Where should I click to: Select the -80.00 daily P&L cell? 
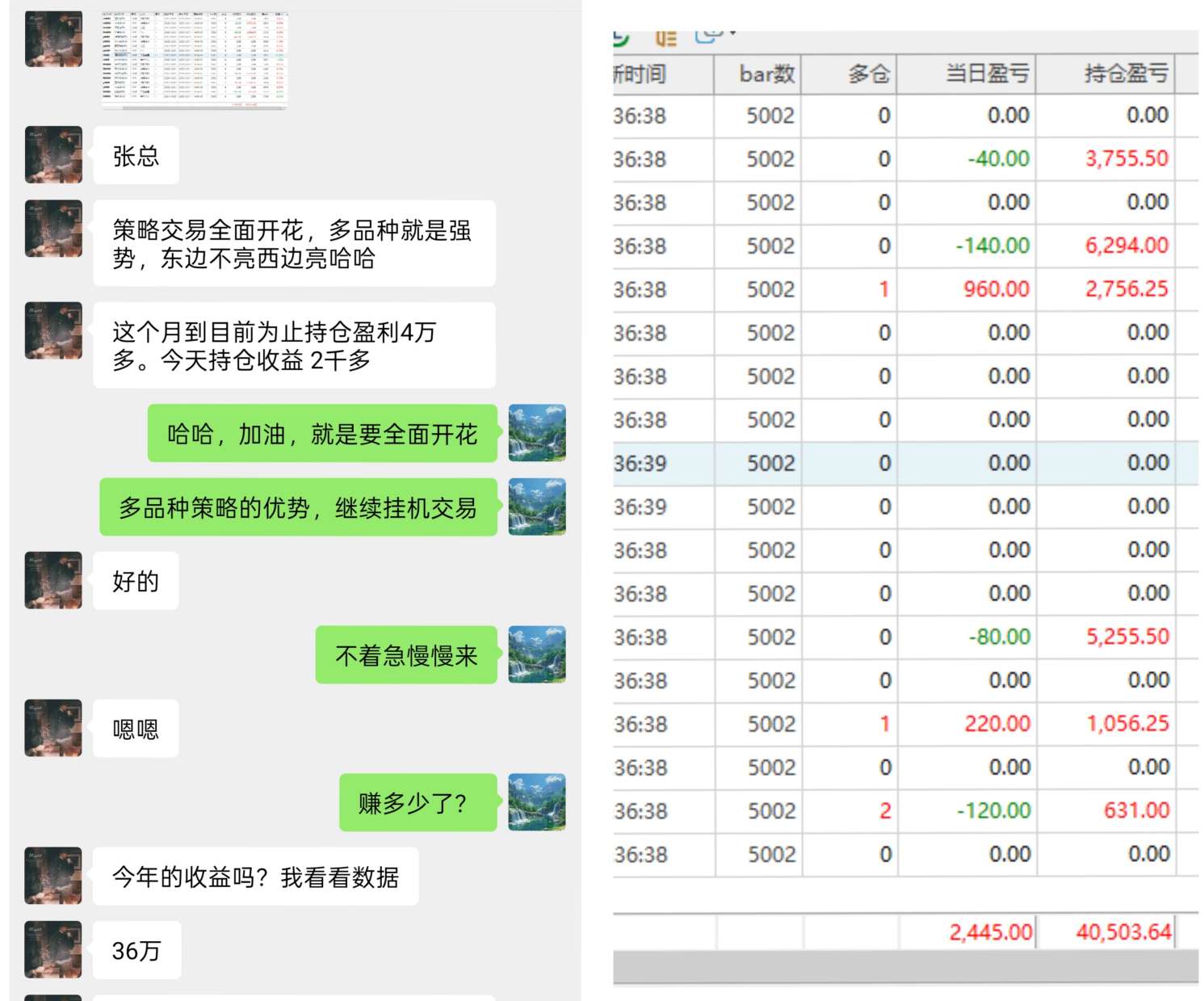(967, 637)
